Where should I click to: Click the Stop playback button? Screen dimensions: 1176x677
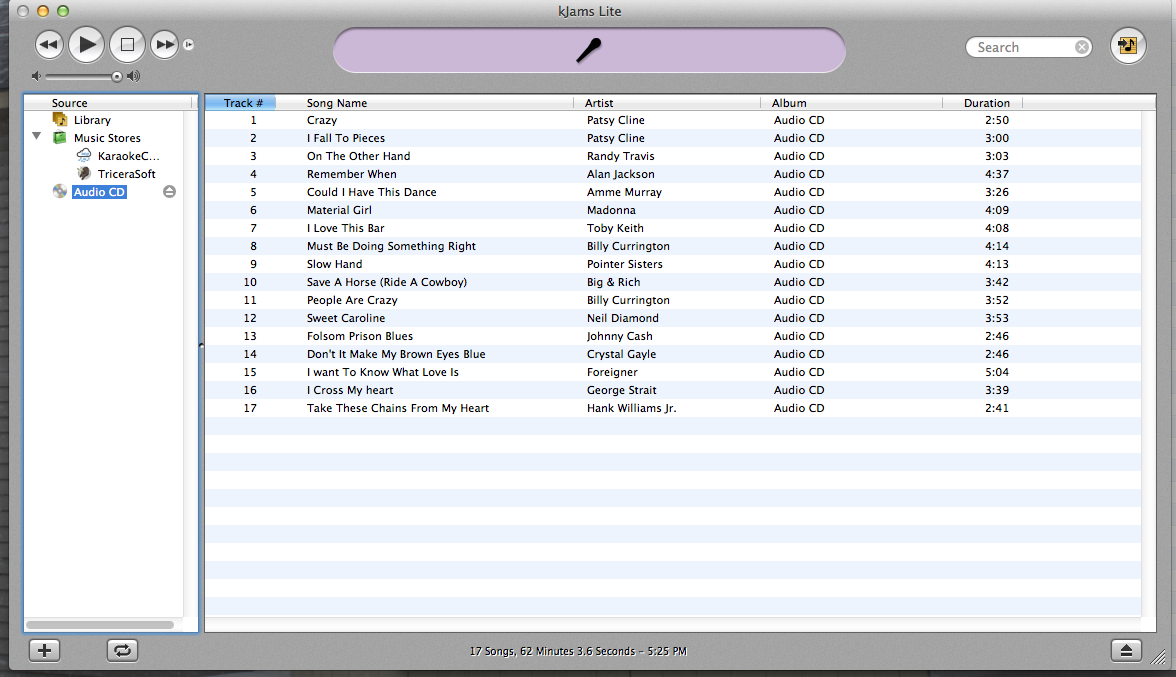click(x=127, y=44)
